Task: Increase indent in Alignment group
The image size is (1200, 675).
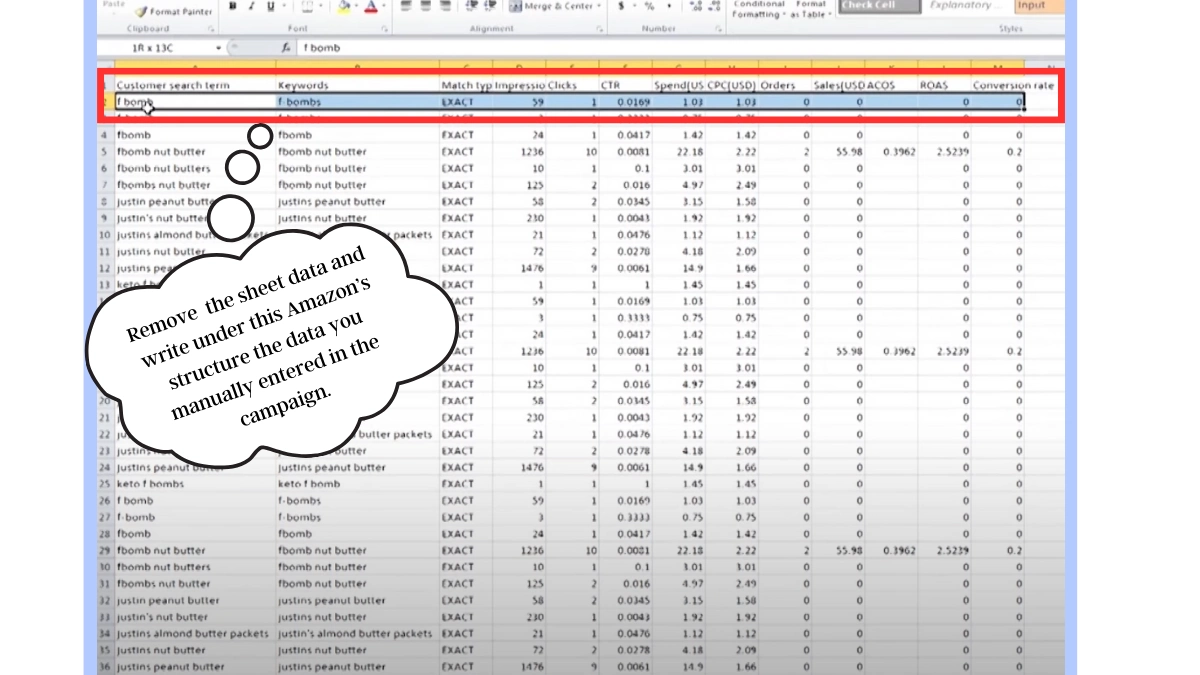Action: 491,7
